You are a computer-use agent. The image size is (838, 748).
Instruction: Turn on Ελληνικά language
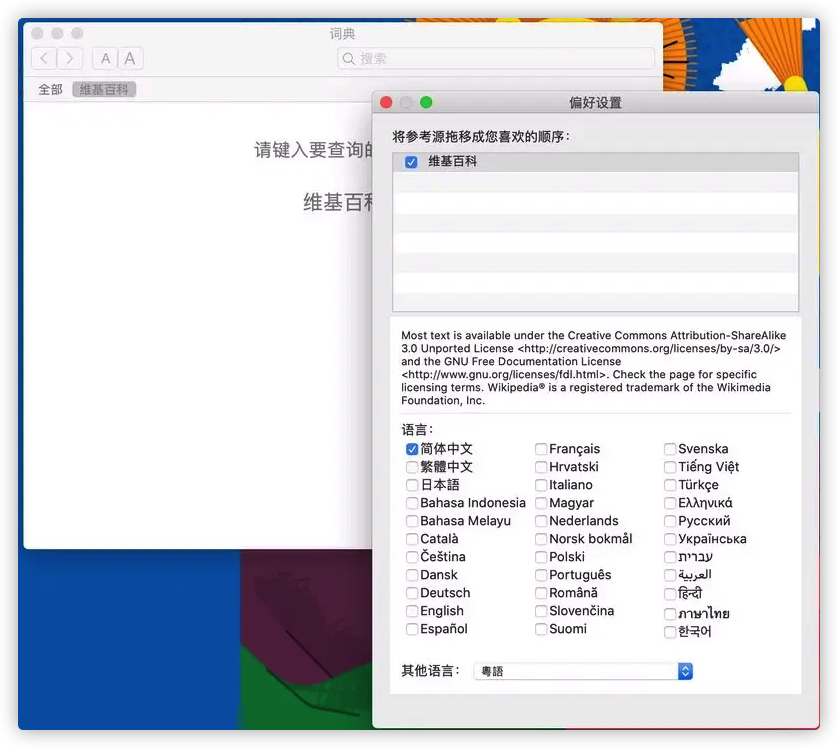click(x=670, y=503)
